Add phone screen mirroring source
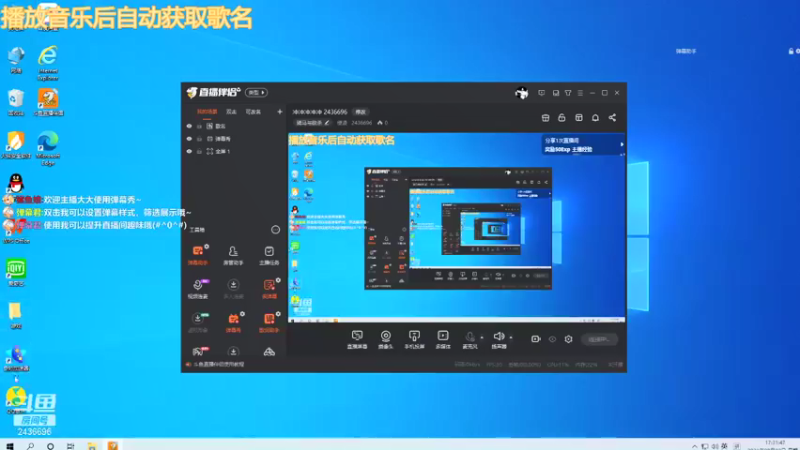Image resolution: width=800 pixels, height=450 pixels. [x=414, y=339]
